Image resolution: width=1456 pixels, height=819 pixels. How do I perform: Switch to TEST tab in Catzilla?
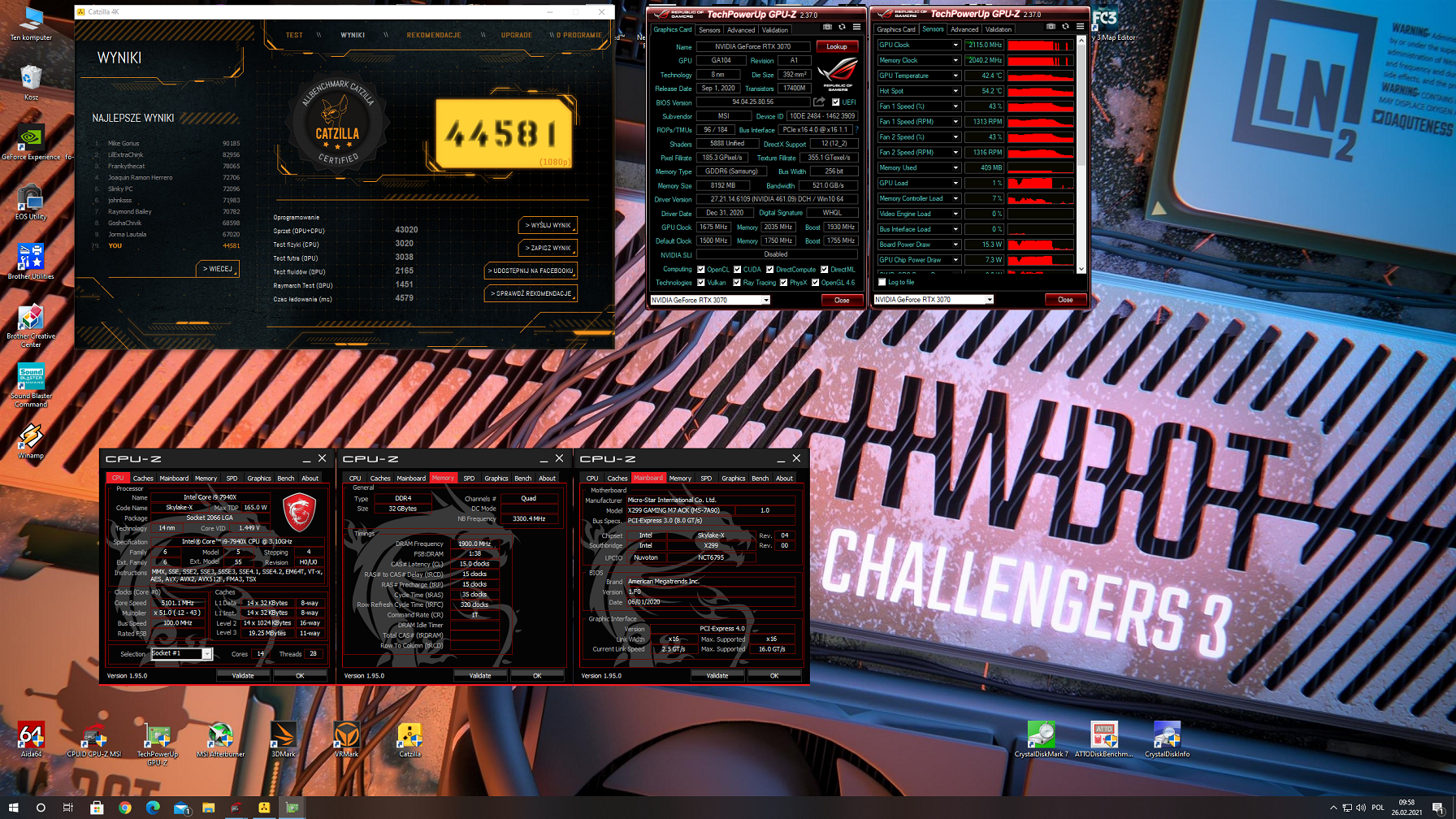294,35
